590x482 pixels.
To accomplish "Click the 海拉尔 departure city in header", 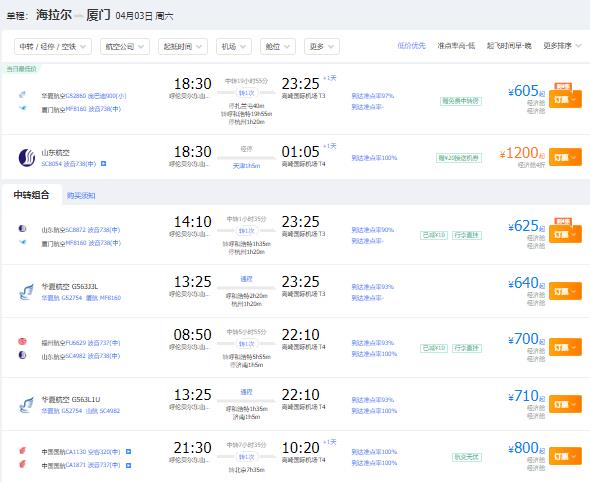I will tap(54, 15).
